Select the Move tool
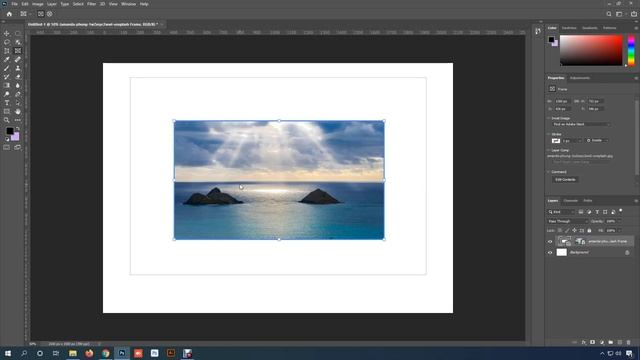 tap(7, 33)
